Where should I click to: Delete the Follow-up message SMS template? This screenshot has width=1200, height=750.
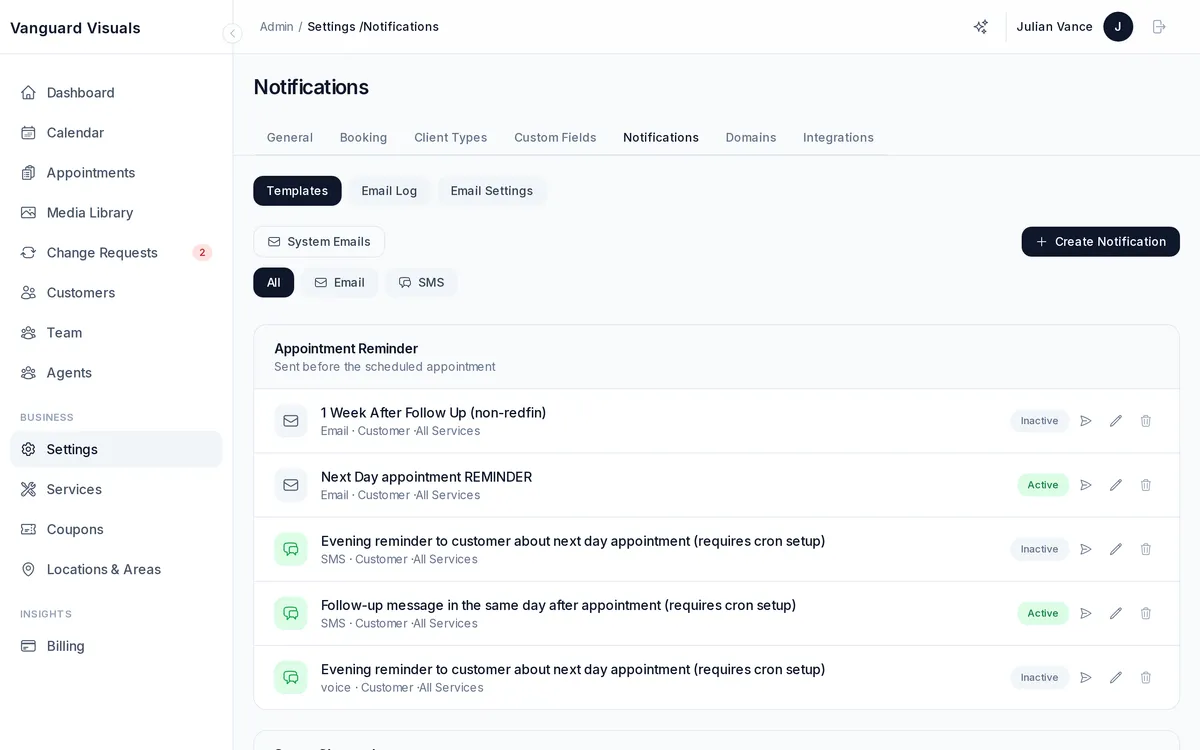tap(1146, 613)
